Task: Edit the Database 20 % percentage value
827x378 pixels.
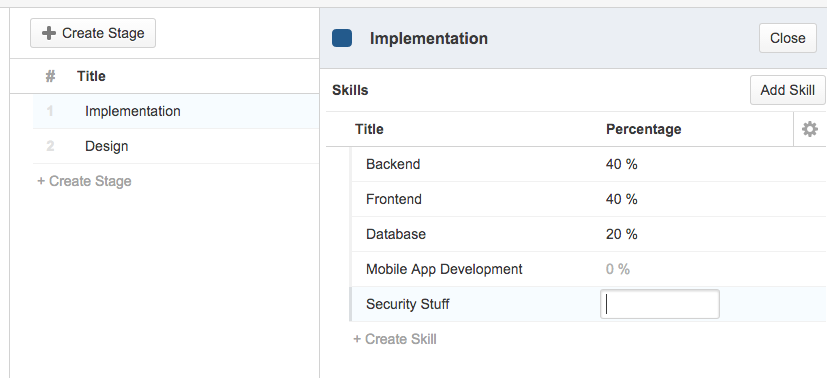Action: pos(622,234)
